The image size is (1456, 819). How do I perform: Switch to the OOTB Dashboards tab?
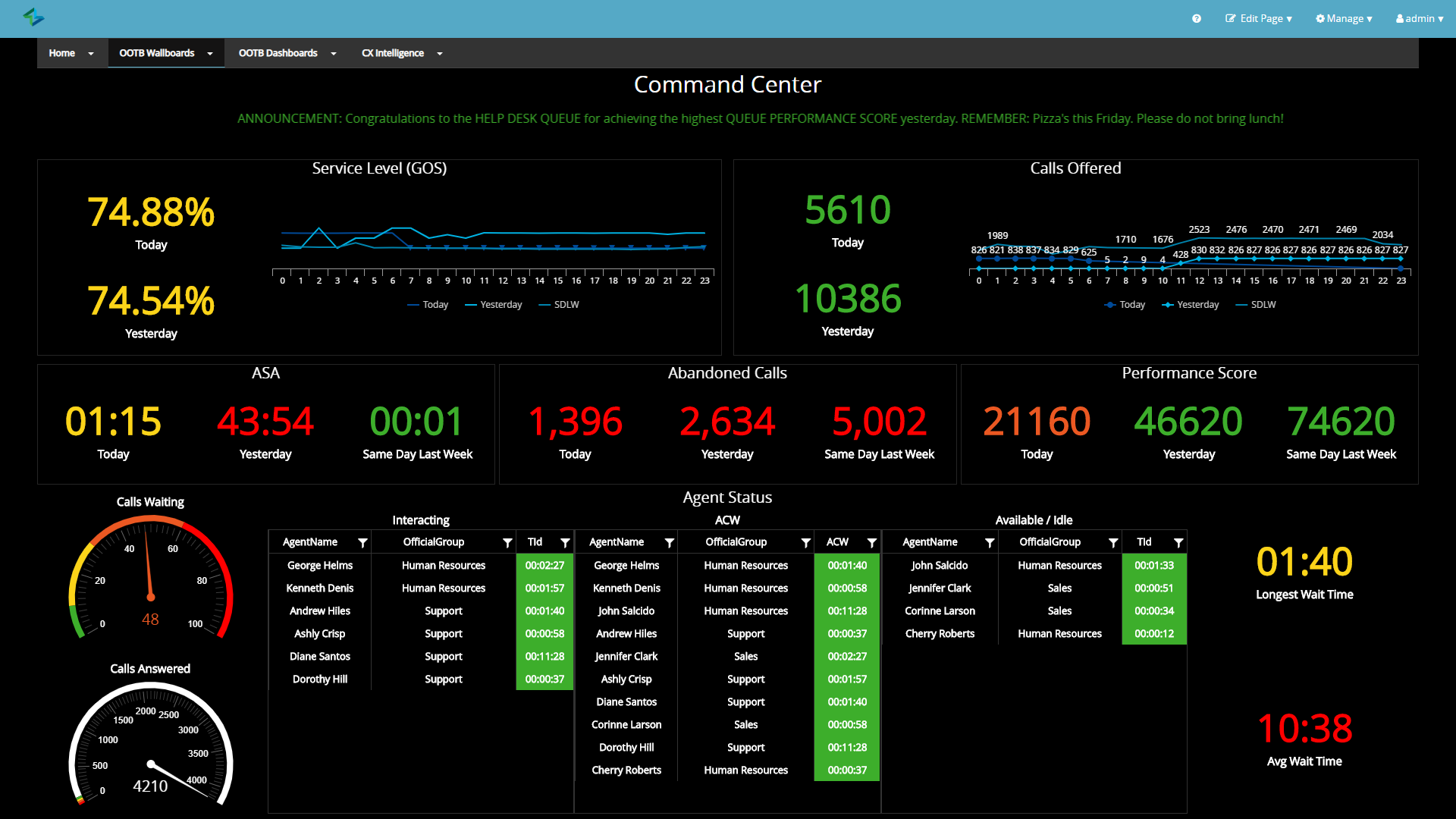(x=278, y=53)
